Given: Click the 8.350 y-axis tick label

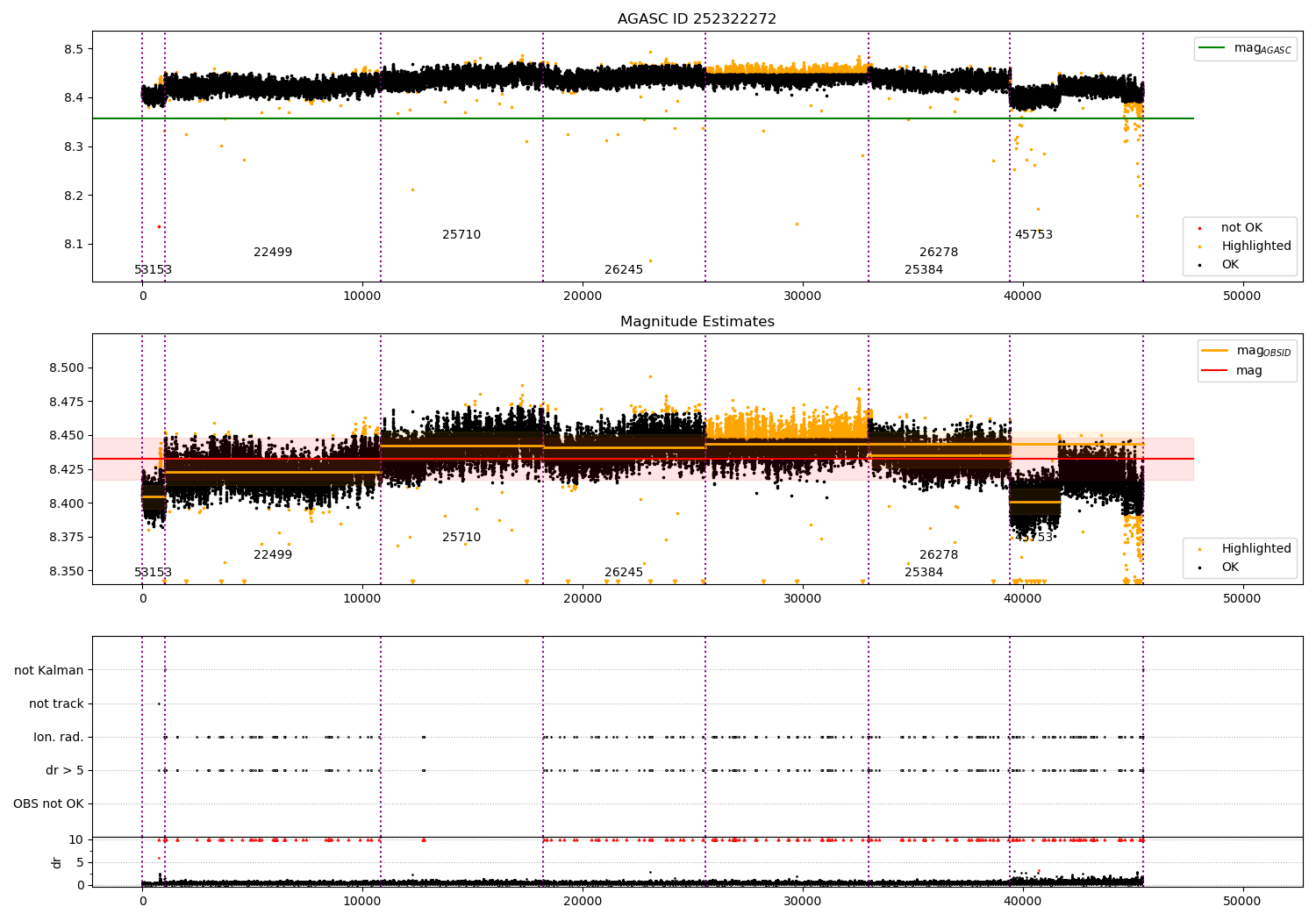Looking at the screenshot, I should [x=67, y=572].
